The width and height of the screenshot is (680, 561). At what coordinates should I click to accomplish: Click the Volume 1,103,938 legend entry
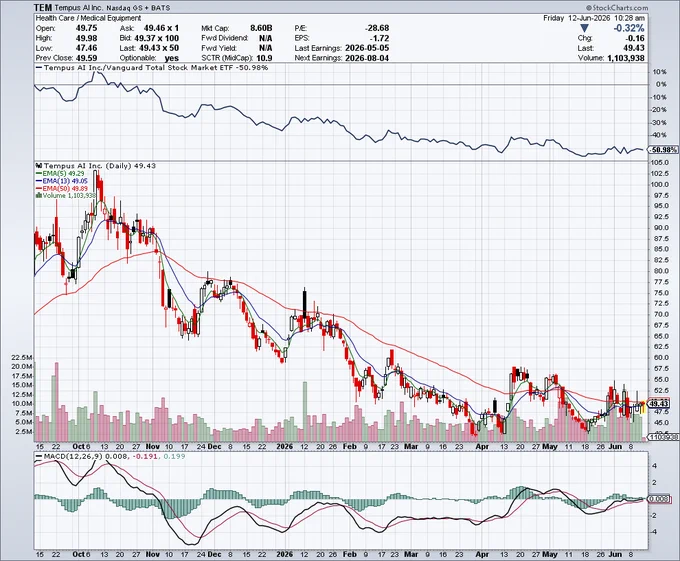[x=65, y=196]
